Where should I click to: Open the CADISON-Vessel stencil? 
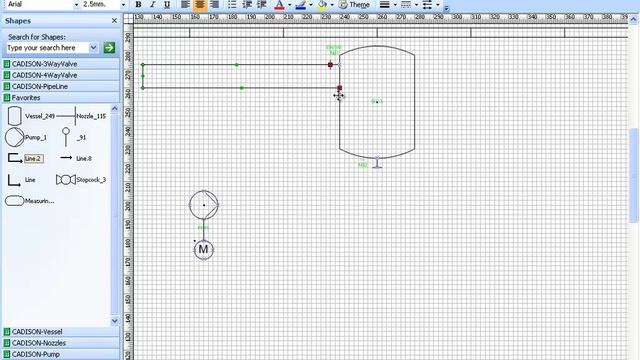61,332
